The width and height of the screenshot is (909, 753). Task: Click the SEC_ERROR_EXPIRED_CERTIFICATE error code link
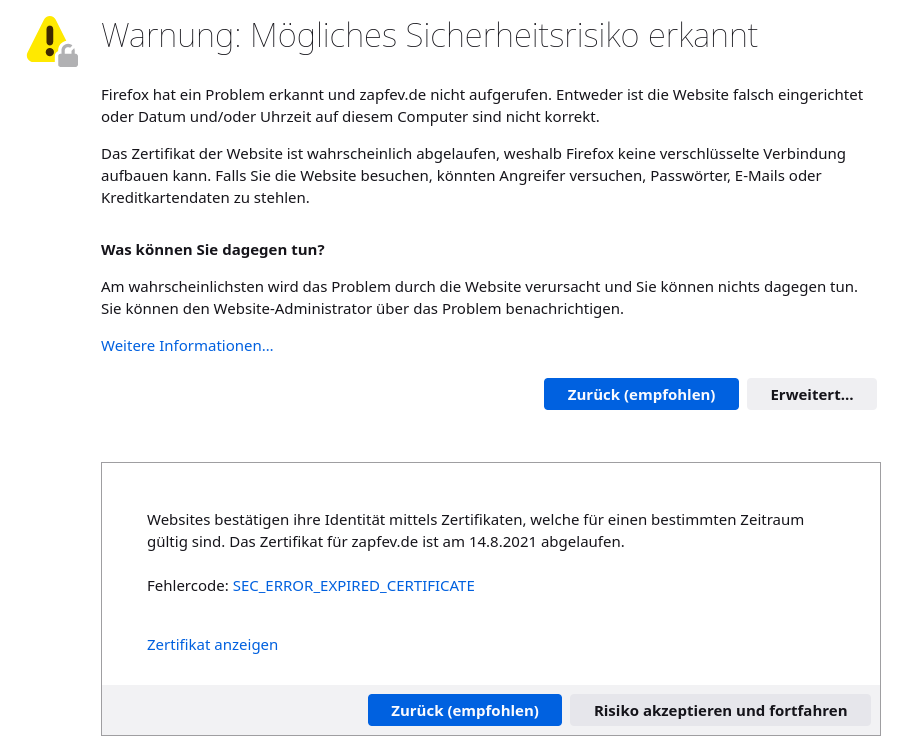click(353, 586)
